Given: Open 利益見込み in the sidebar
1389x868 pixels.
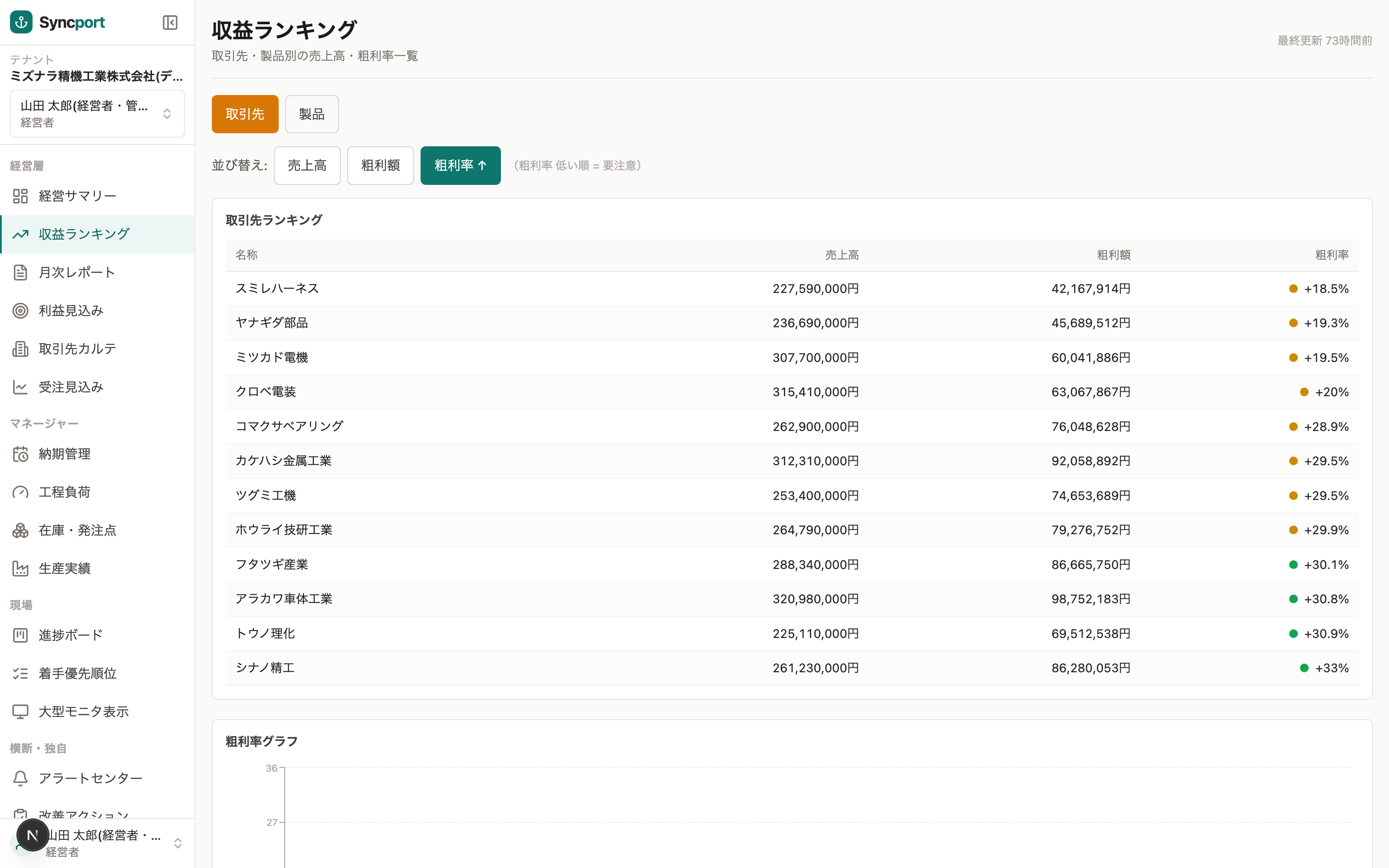Looking at the screenshot, I should pyautogui.click(x=97, y=311).
